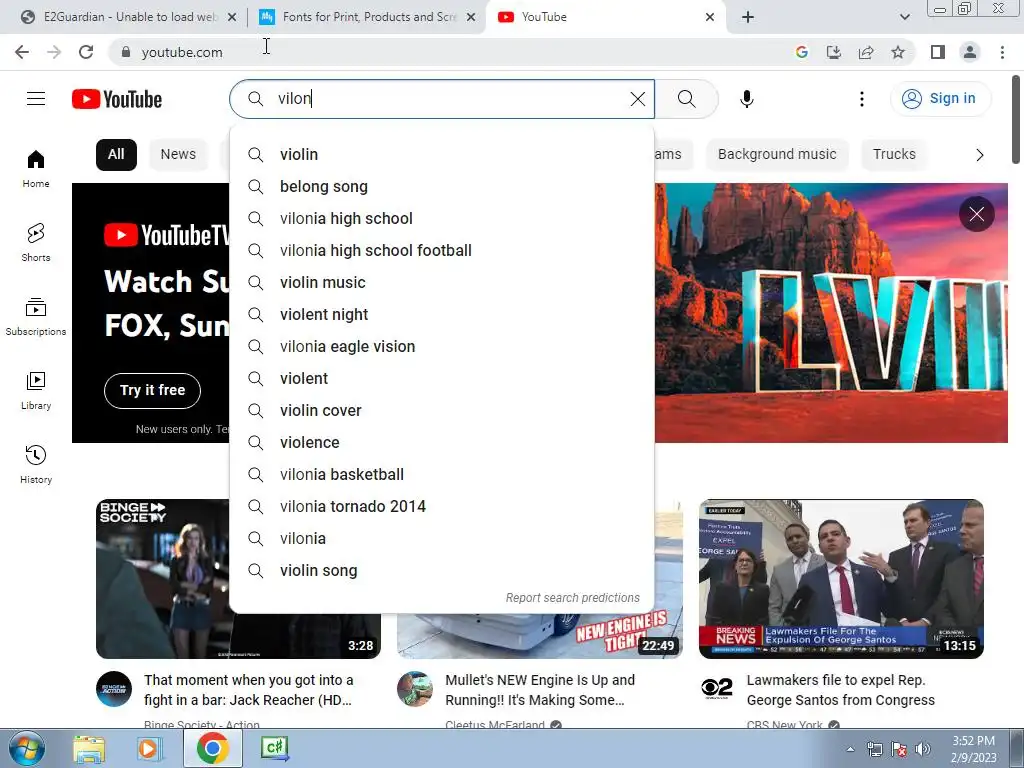Open the YouTube hamburger guide menu
1024x768 pixels.
[x=36, y=99]
